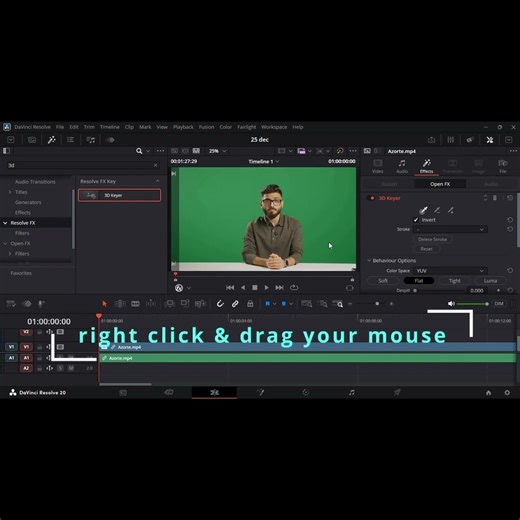Select the Soft behaviour option
Screen dimensions: 520x520
tap(383, 281)
